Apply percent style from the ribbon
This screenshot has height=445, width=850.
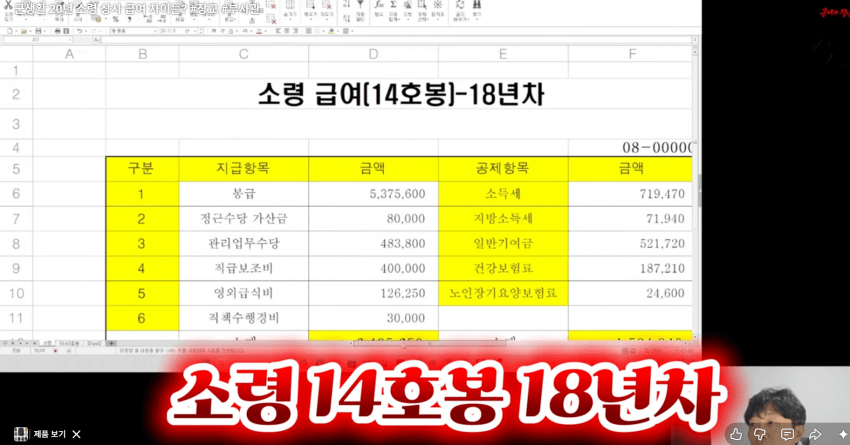(115, 19)
